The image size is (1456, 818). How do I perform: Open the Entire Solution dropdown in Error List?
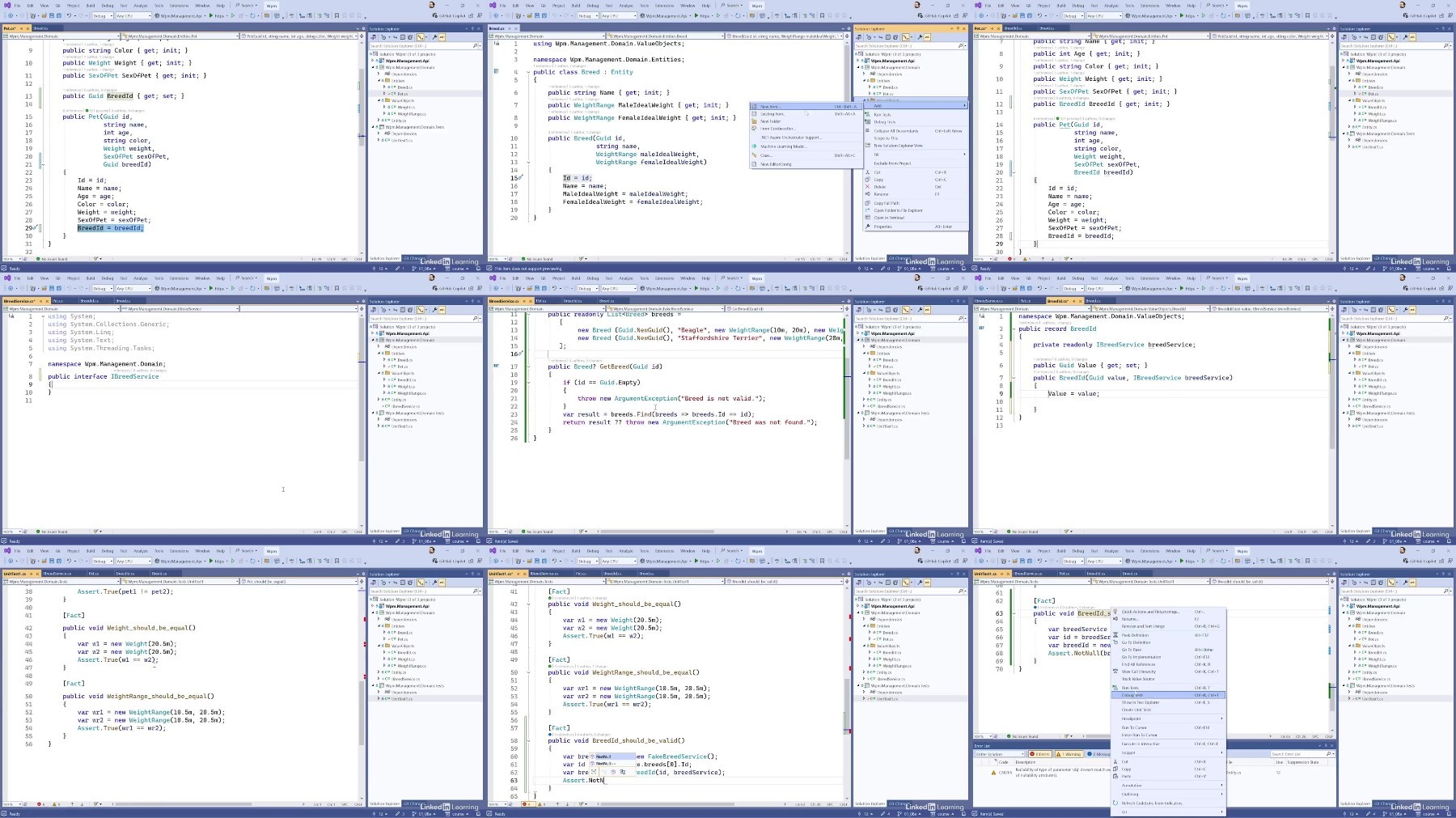[x=1000, y=754]
